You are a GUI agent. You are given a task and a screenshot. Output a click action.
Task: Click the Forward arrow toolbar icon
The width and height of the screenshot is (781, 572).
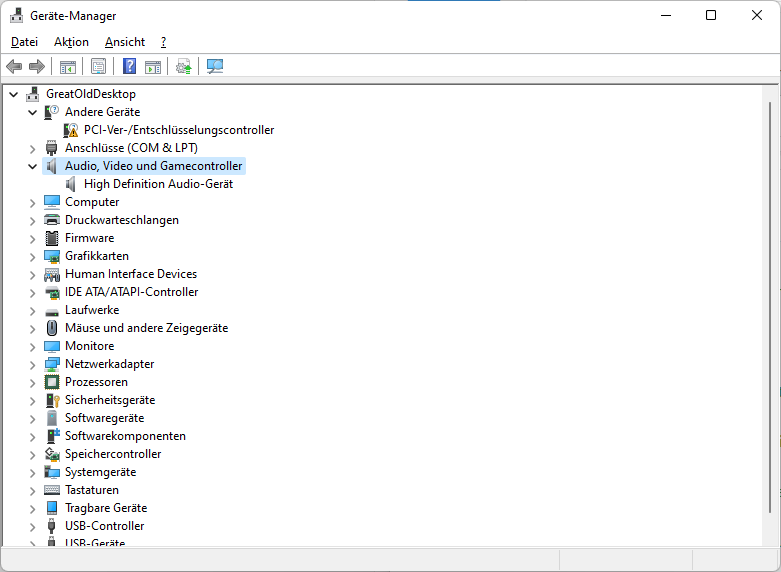point(37,66)
